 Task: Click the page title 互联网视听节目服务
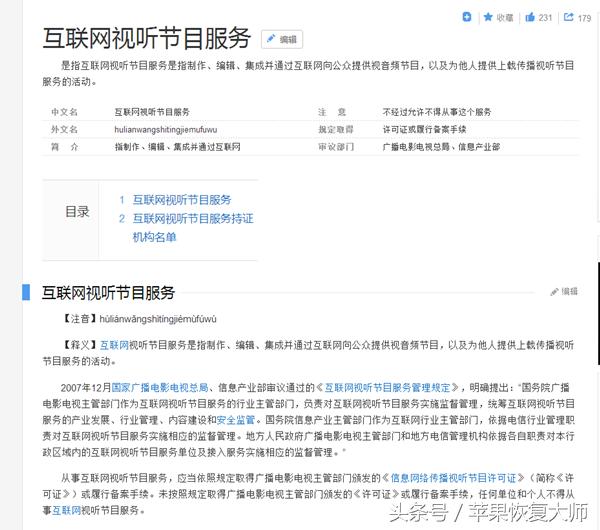pyautogui.click(x=147, y=38)
